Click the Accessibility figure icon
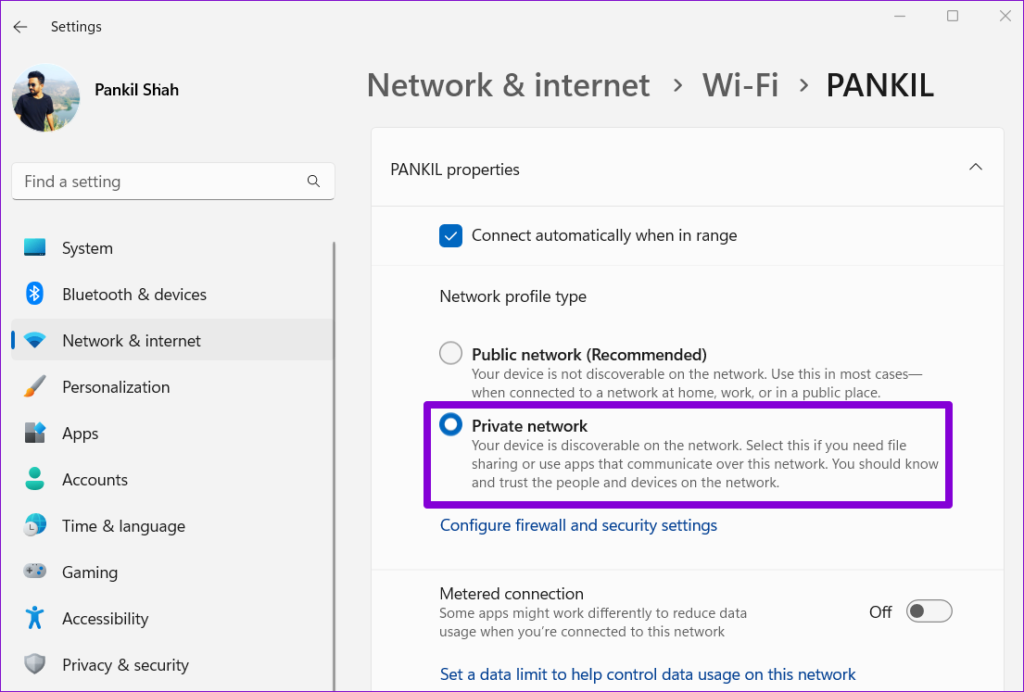1024x692 pixels. [x=35, y=618]
